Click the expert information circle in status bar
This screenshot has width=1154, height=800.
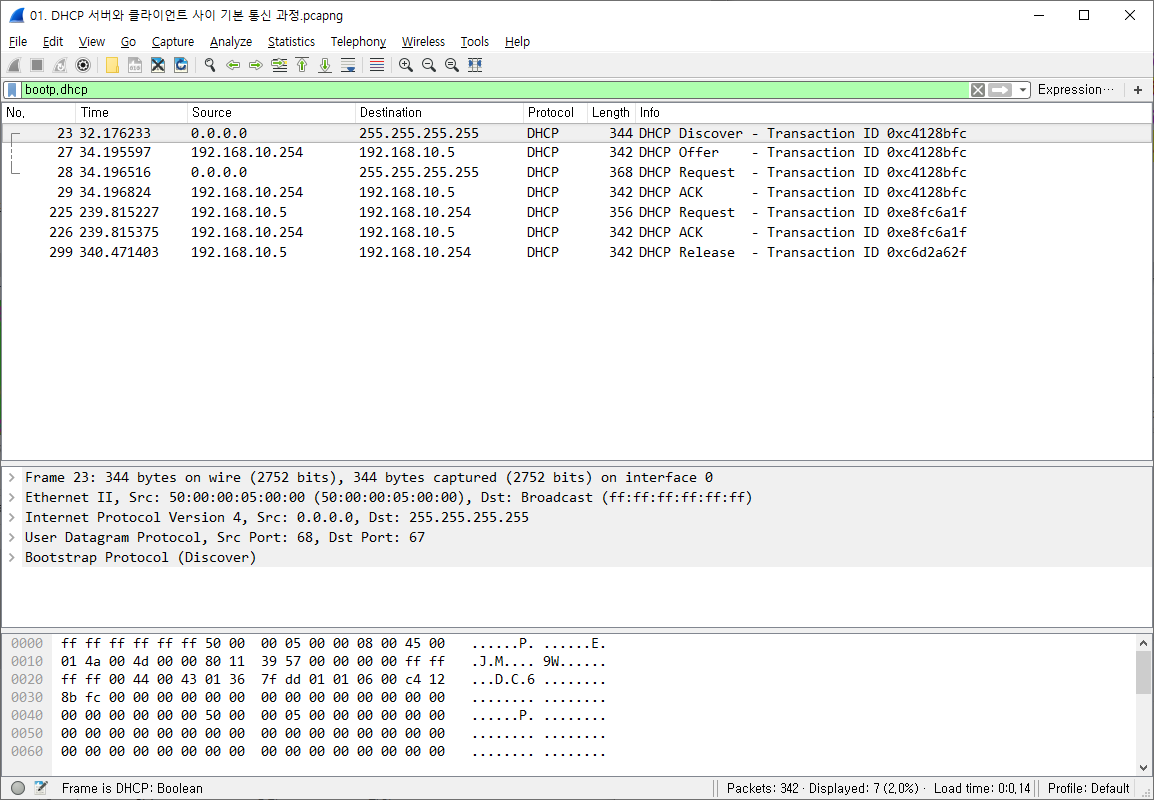[x=18, y=788]
